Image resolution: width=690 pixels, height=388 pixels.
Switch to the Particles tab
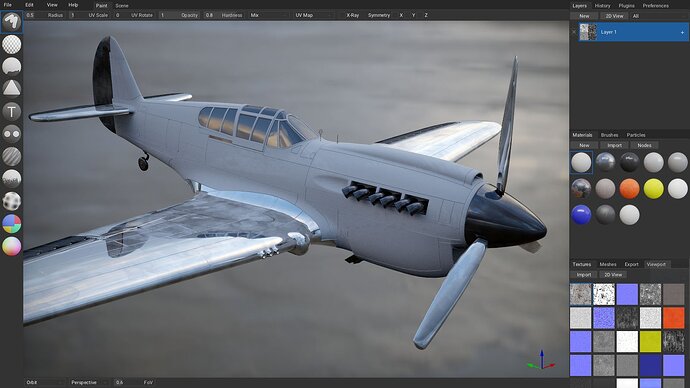point(636,135)
